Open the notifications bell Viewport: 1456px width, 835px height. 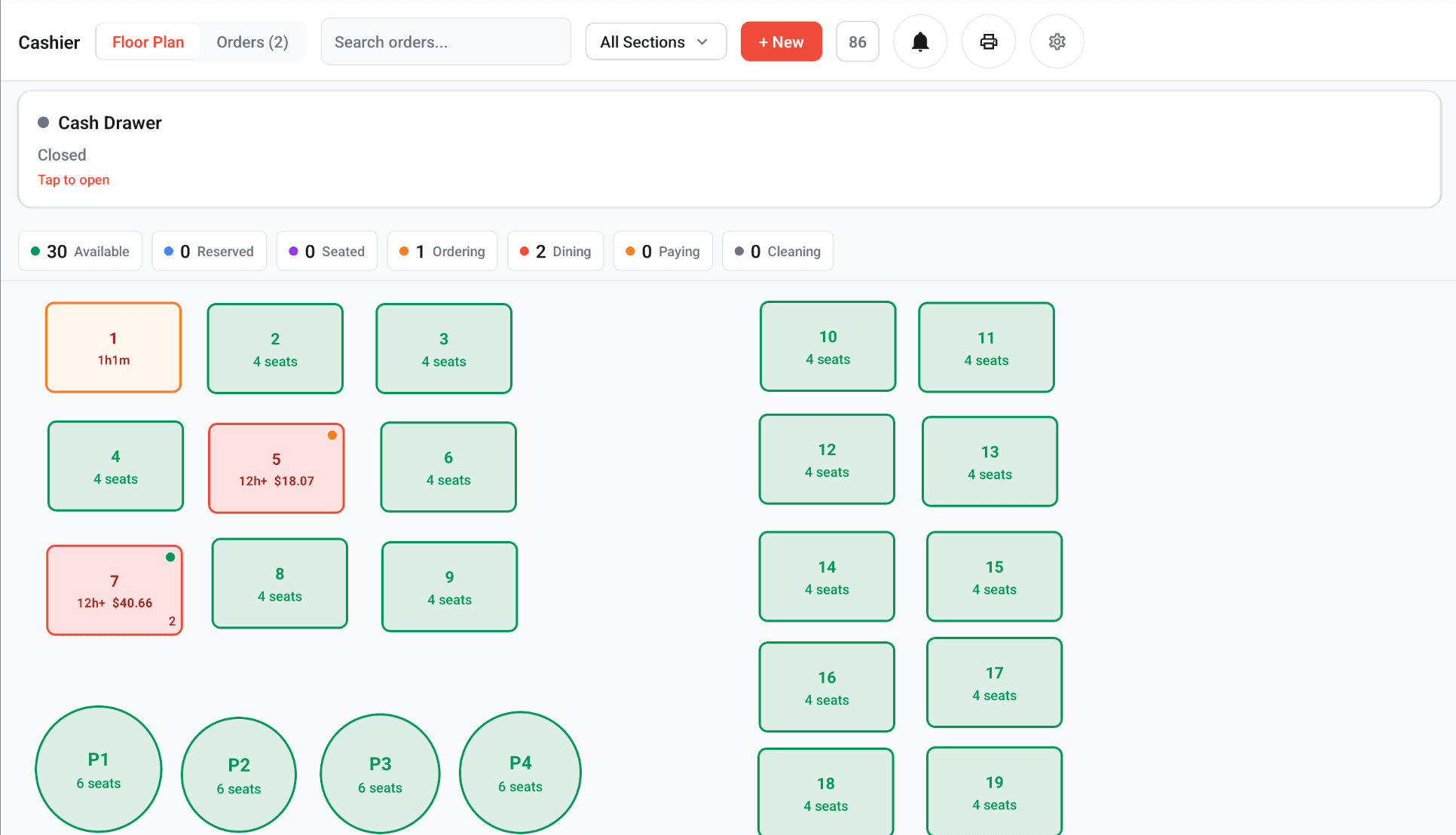click(919, 41)
